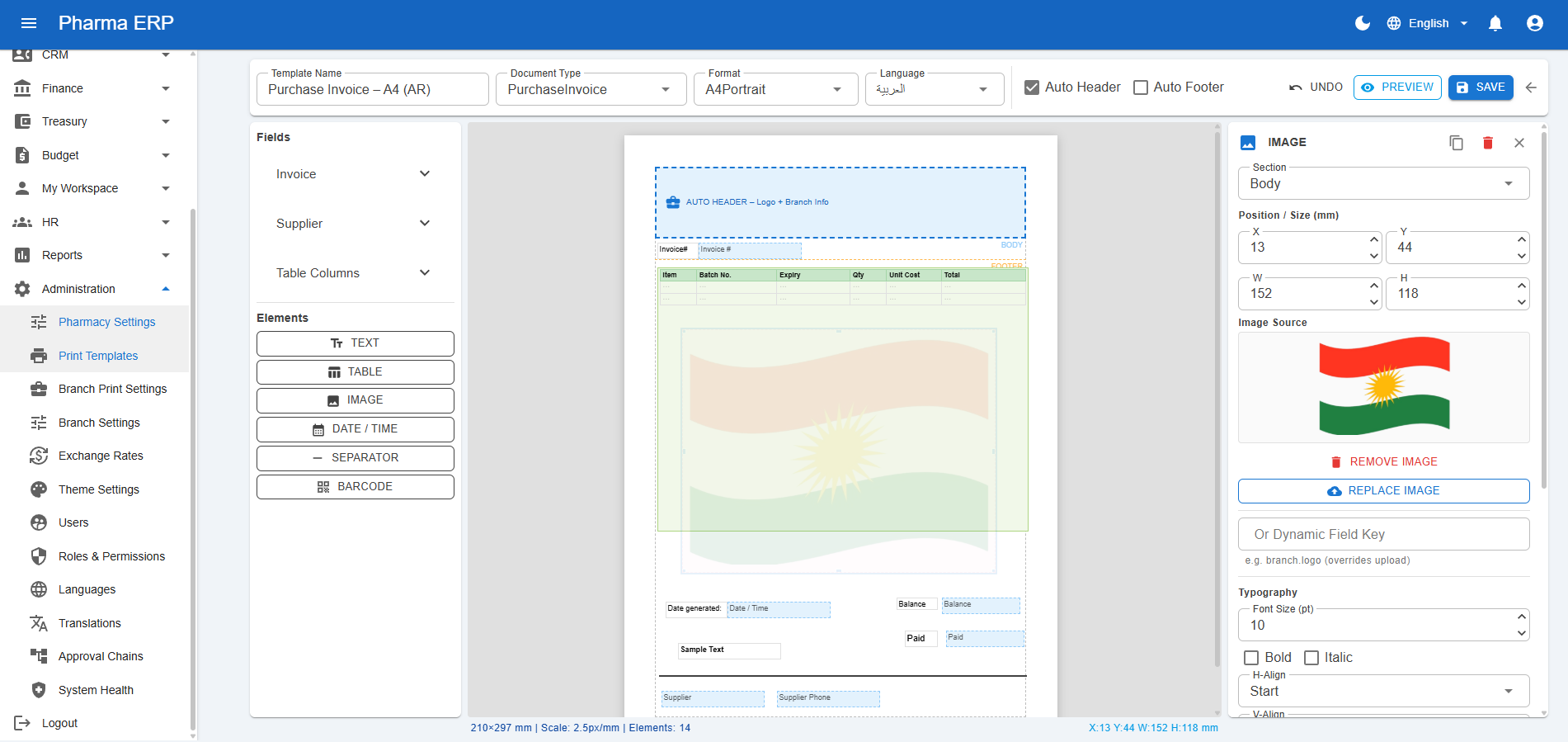Open Pharmacy Settings menu item

[x=94, y=322]
